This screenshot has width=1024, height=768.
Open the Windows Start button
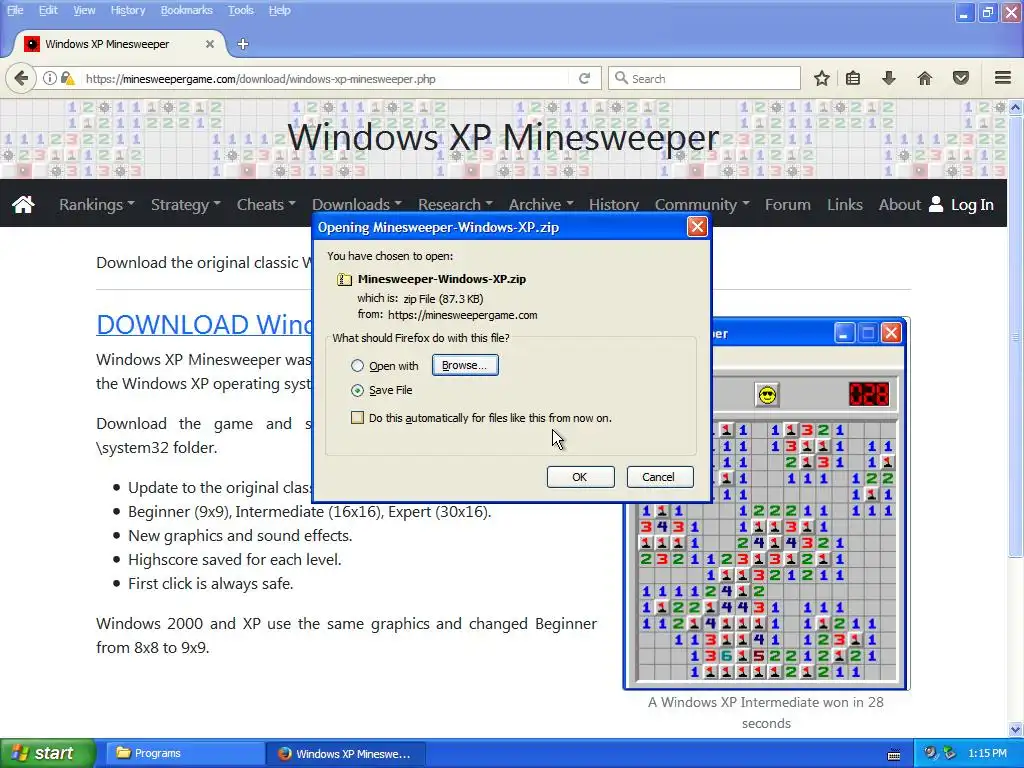click(47, 753)
